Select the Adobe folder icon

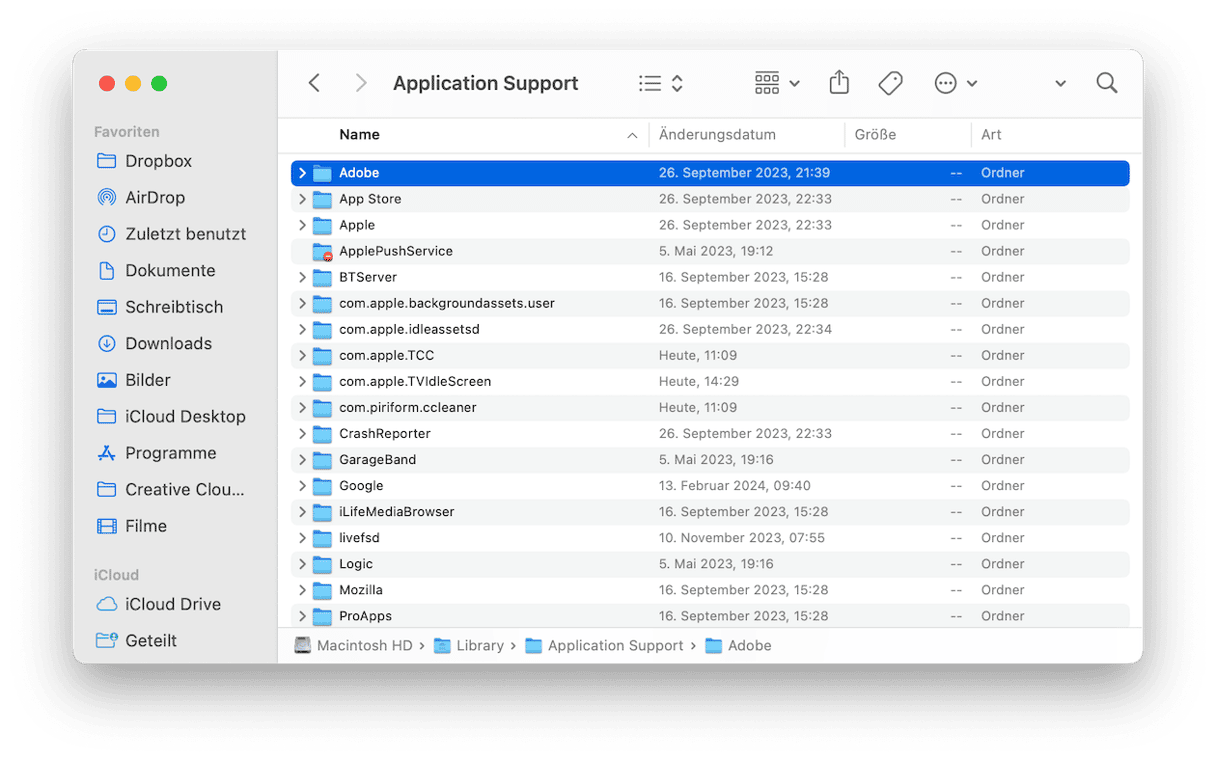tap(322, 173)
